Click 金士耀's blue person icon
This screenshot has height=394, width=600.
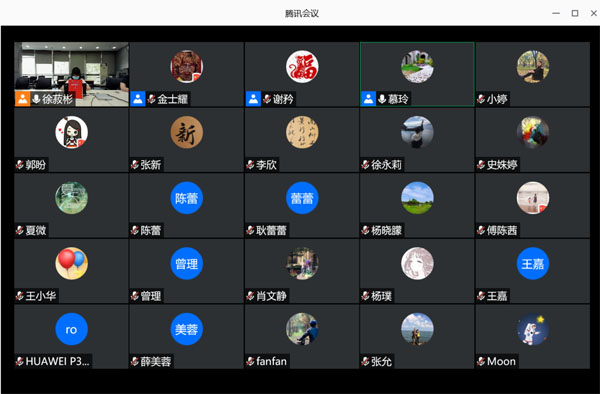pyautogui.click(x=138, y=99)
